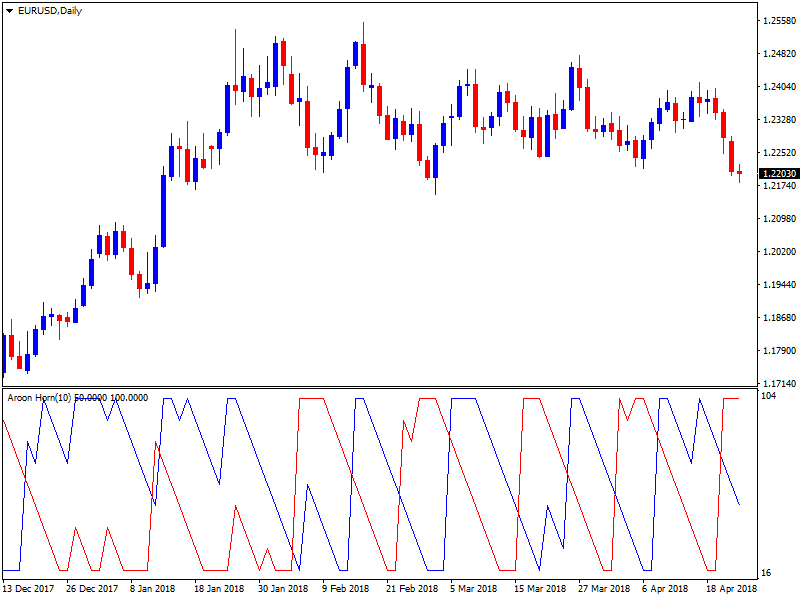This screenshot has width=800, height=600.
Task: Click the 1.17900 price level label
Action: [x=779, y=351]
